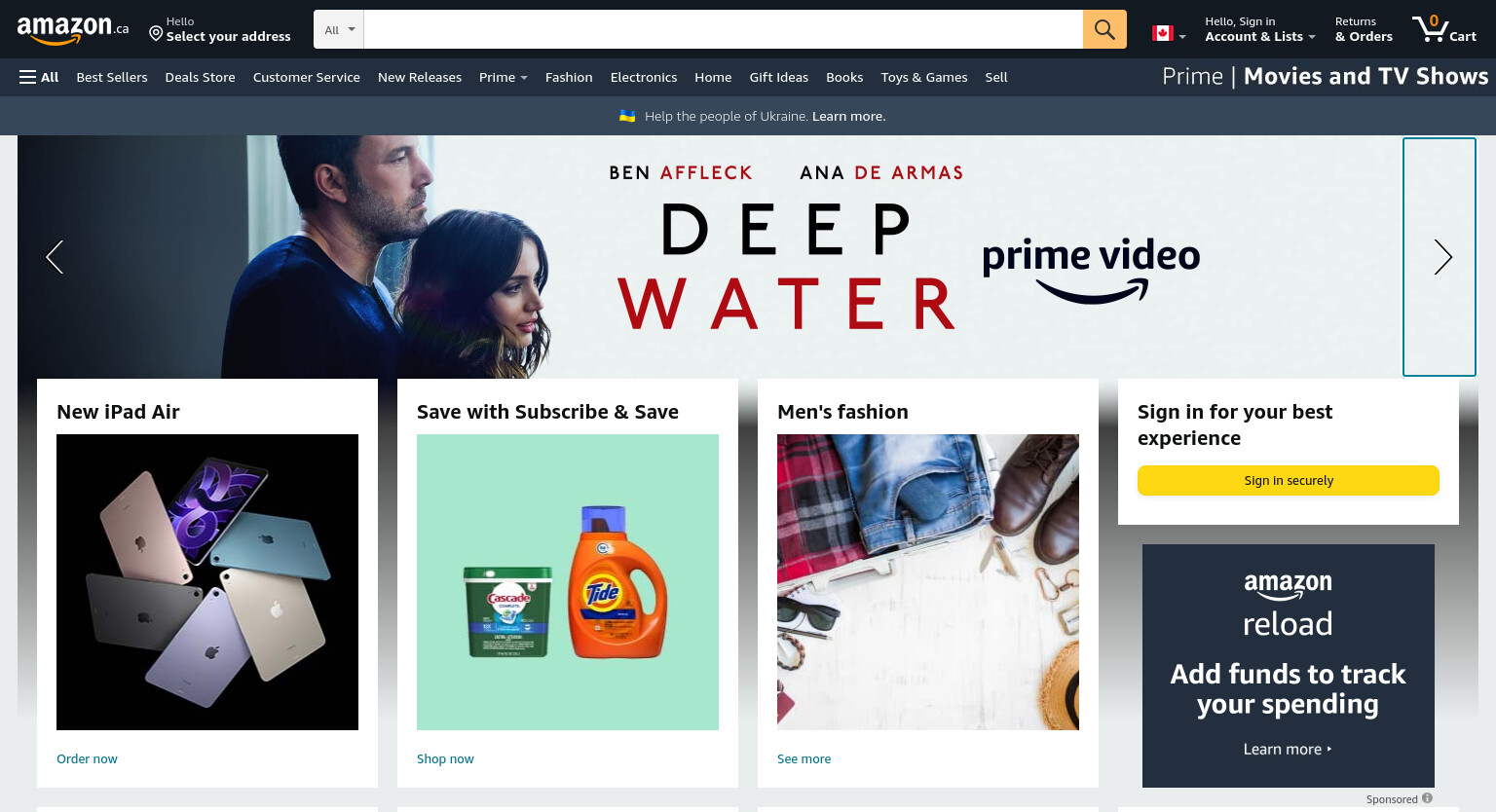Click the Sign in securely button
Image resolution: width=1496 pixels, height=812 pixels.
[x=1289, y=480]
